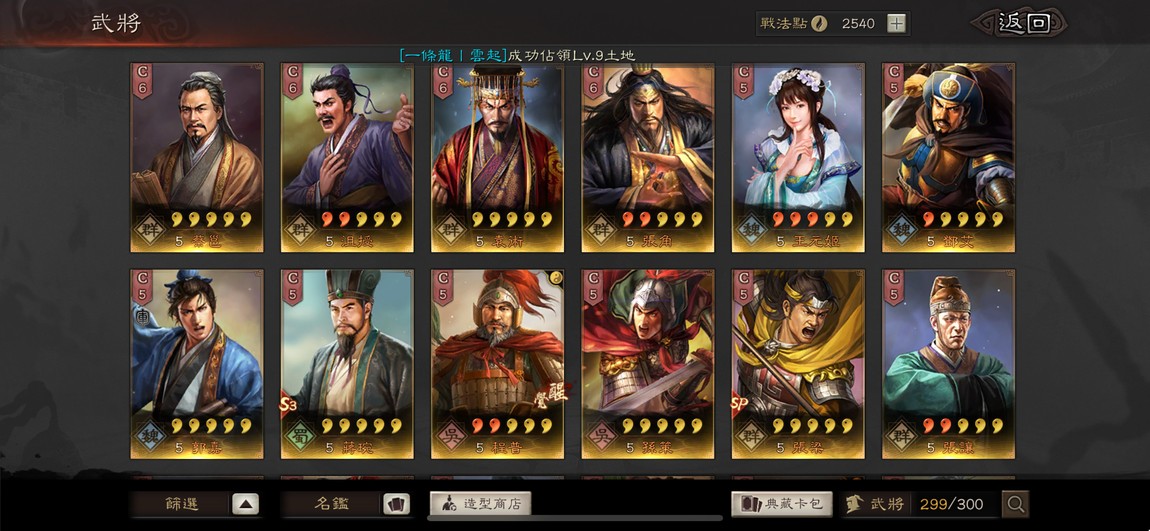Tap the plus icon beside 戰法點

pos(896,23)
